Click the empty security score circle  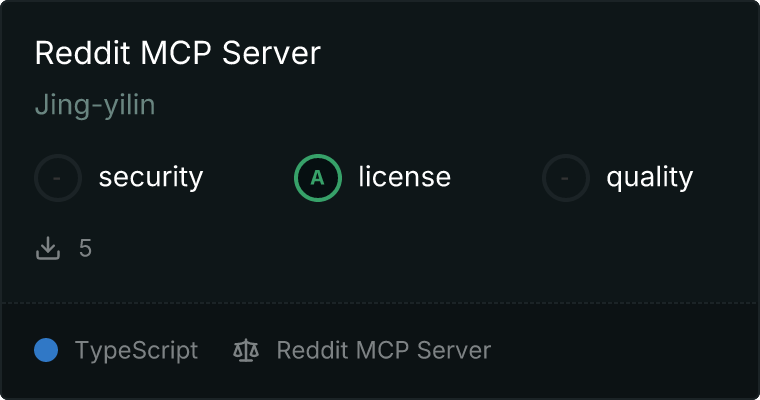tap(58, 178)
